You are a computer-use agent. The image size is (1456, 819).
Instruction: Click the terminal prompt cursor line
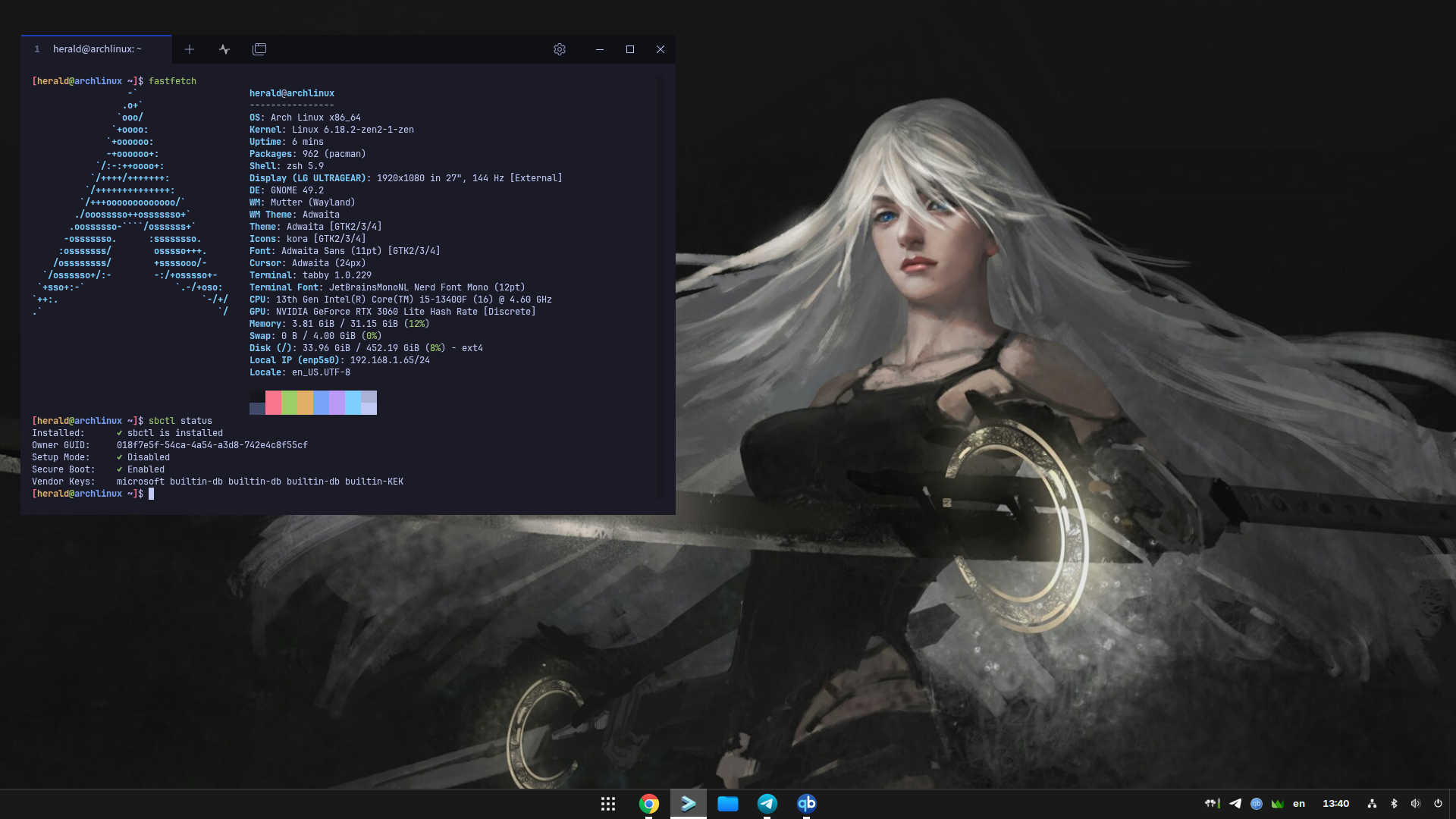click(x=151, y=494)
